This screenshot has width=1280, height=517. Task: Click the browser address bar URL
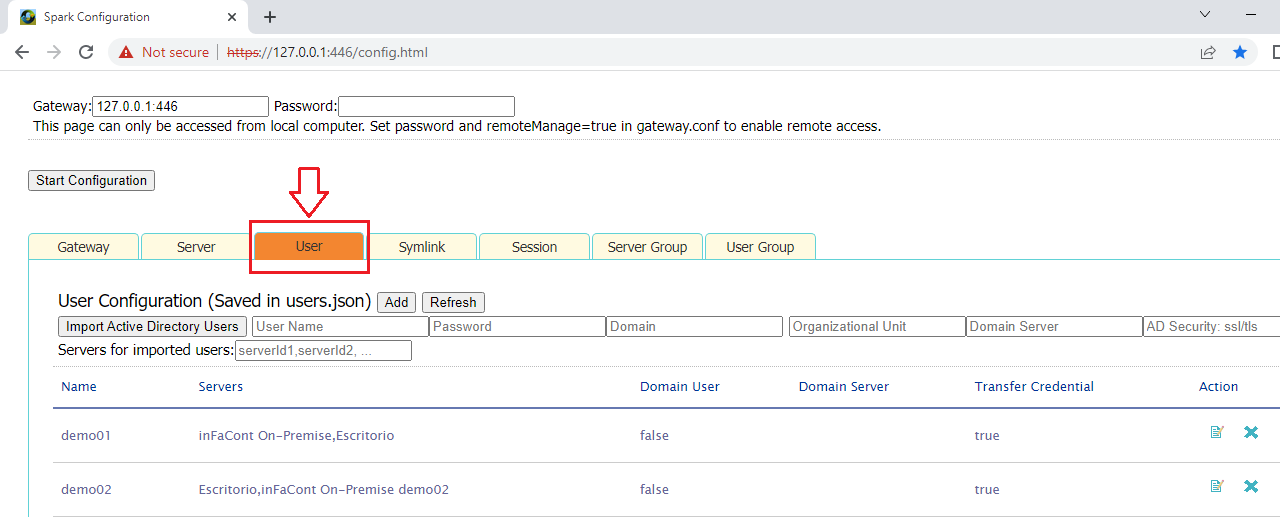coord(328,52)
